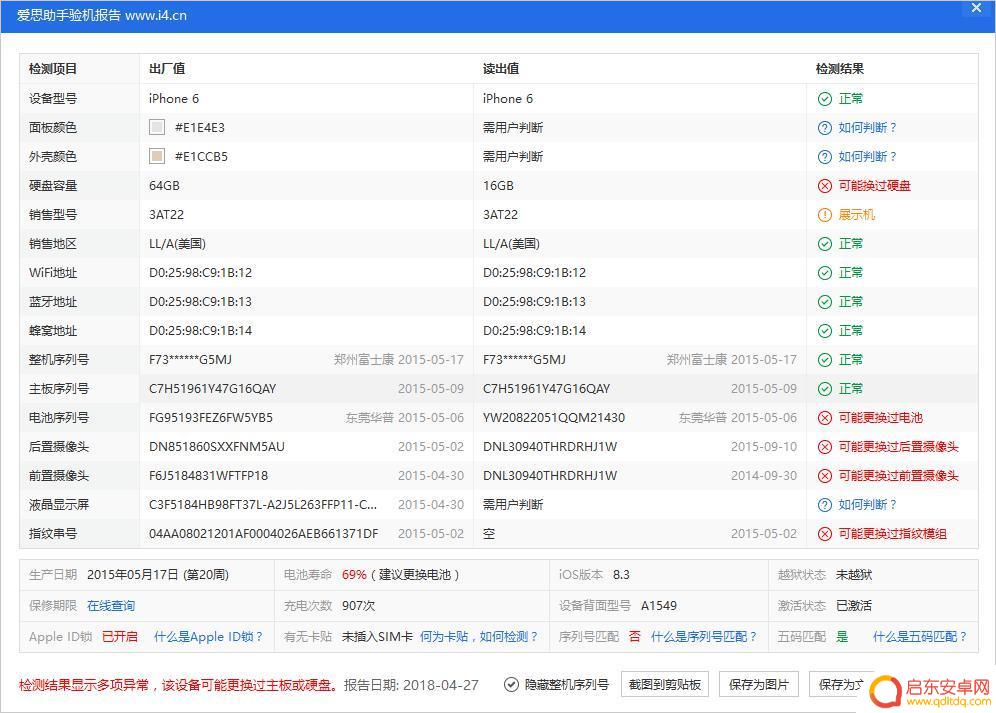The width and height of the screenshot is (996, 713).
Task: Select fingerprint serial 04AA08021201AF0004026AEB661371DF
Action: (264, 534)
